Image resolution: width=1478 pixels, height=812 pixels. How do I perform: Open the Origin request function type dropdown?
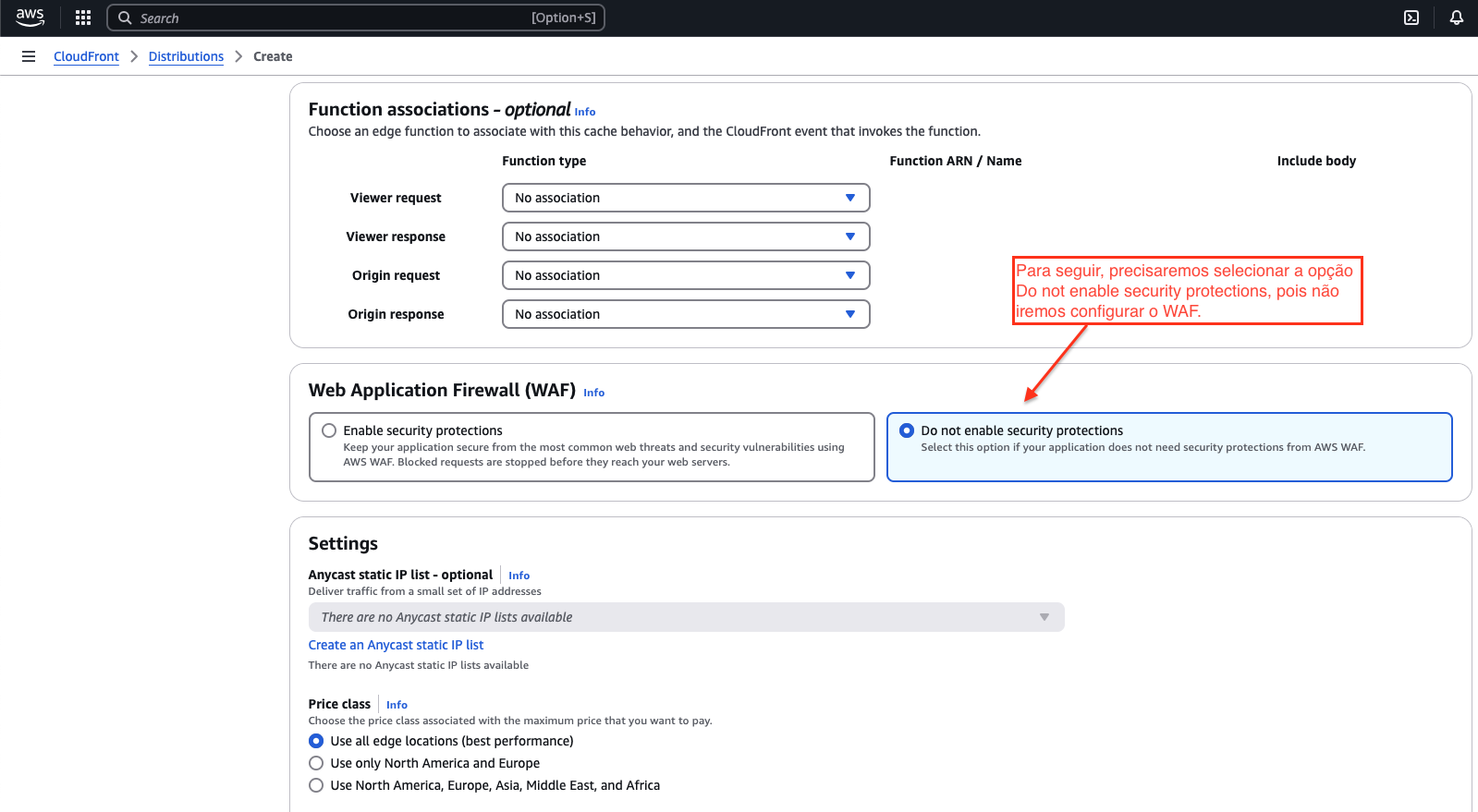[x=685, y=275]
